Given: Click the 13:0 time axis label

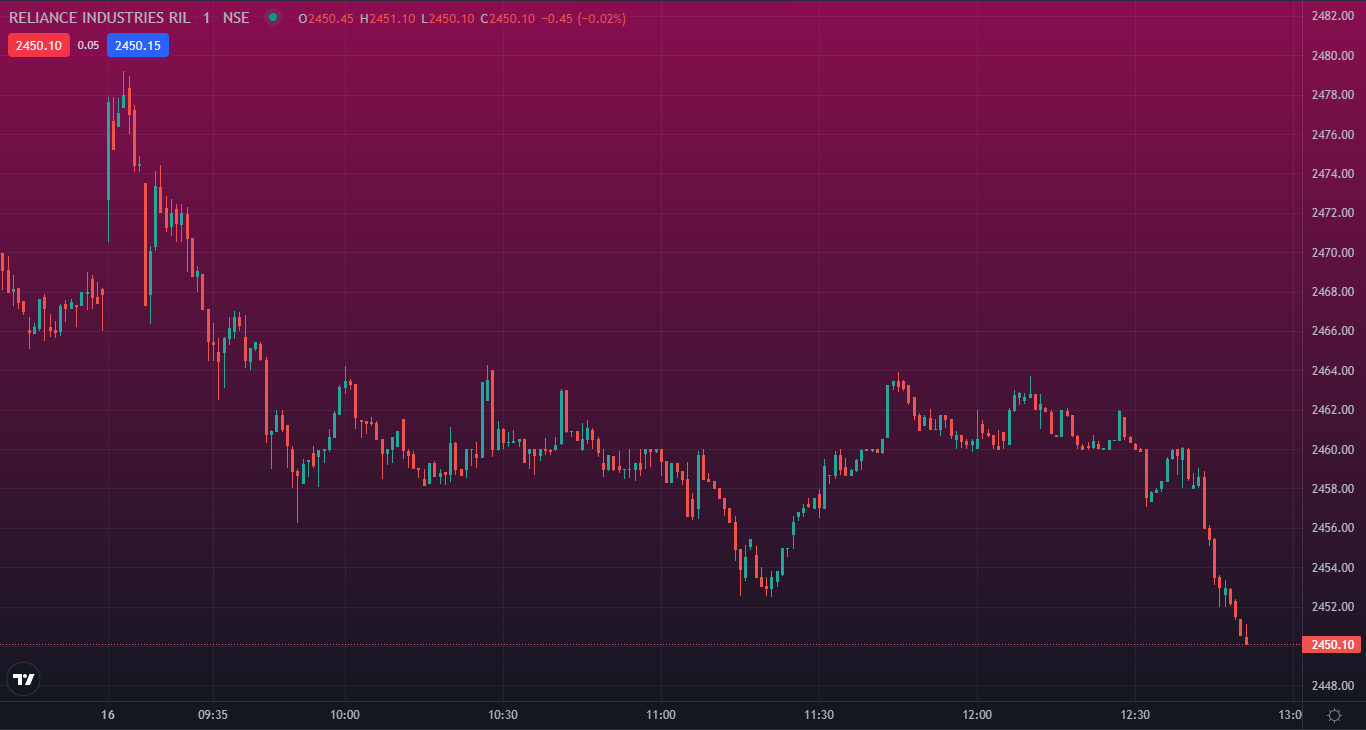Looking at the screenshot, I should point(1290,715).
